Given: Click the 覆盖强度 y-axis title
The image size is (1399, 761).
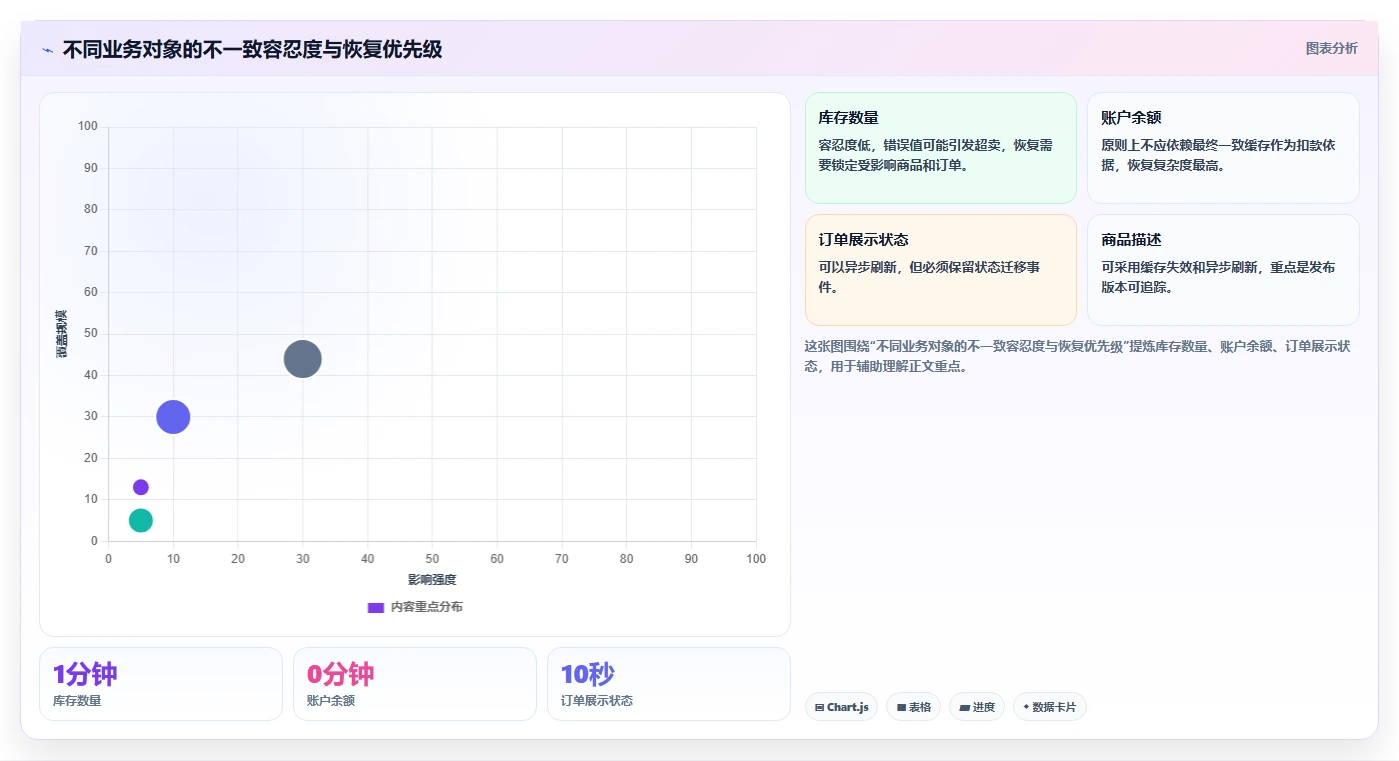Looking at the screenshot, I should point(62,333).
